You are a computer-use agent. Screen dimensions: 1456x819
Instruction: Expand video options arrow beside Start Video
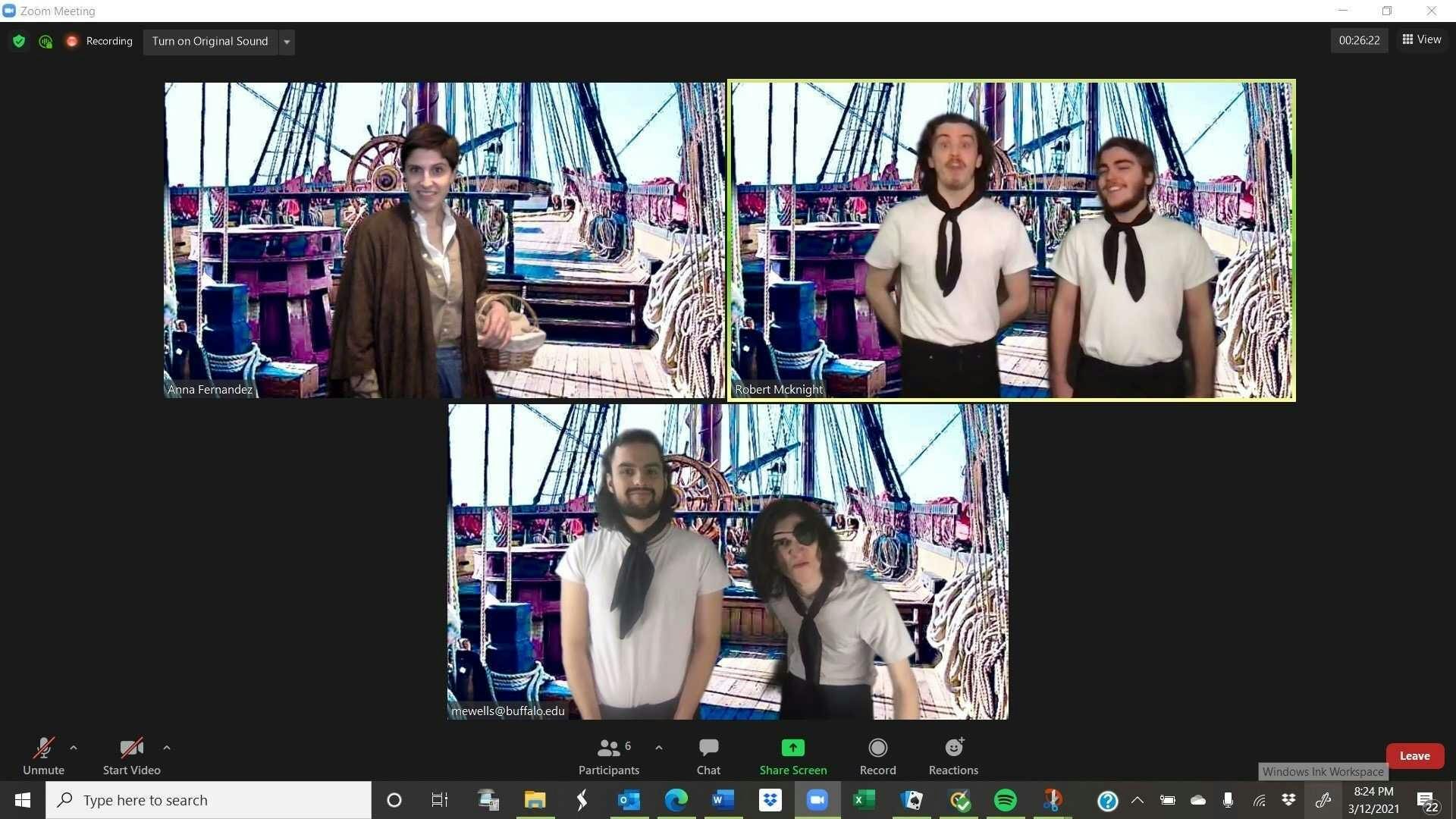pos(167,748)
